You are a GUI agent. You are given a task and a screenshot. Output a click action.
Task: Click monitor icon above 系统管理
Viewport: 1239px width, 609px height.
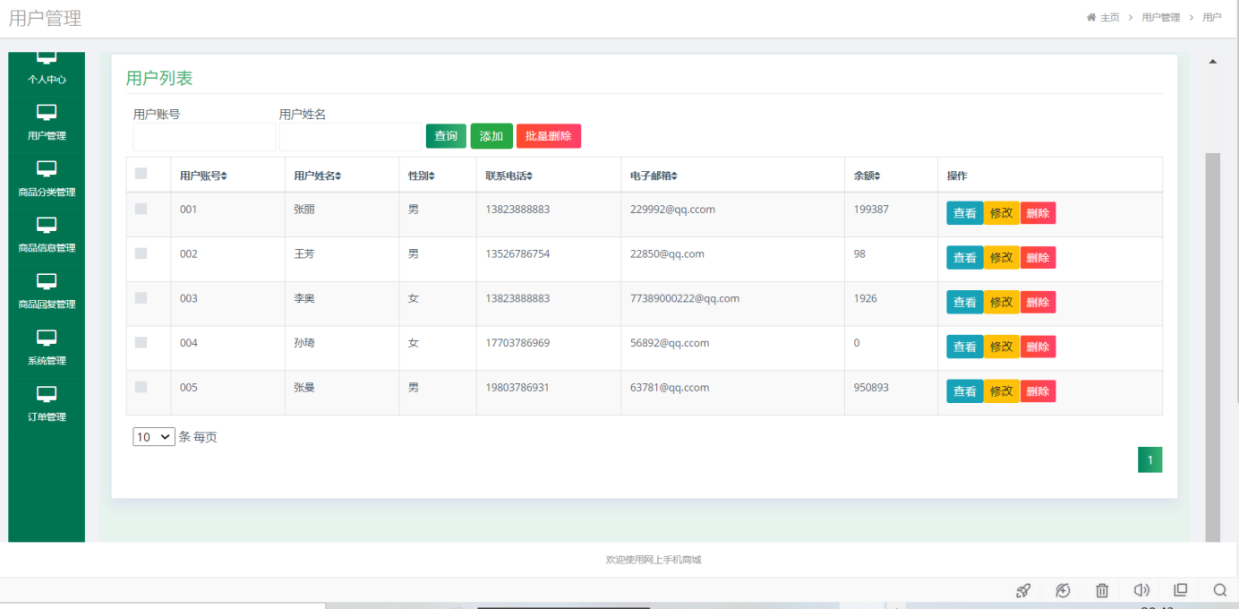(x=47, y=337)
